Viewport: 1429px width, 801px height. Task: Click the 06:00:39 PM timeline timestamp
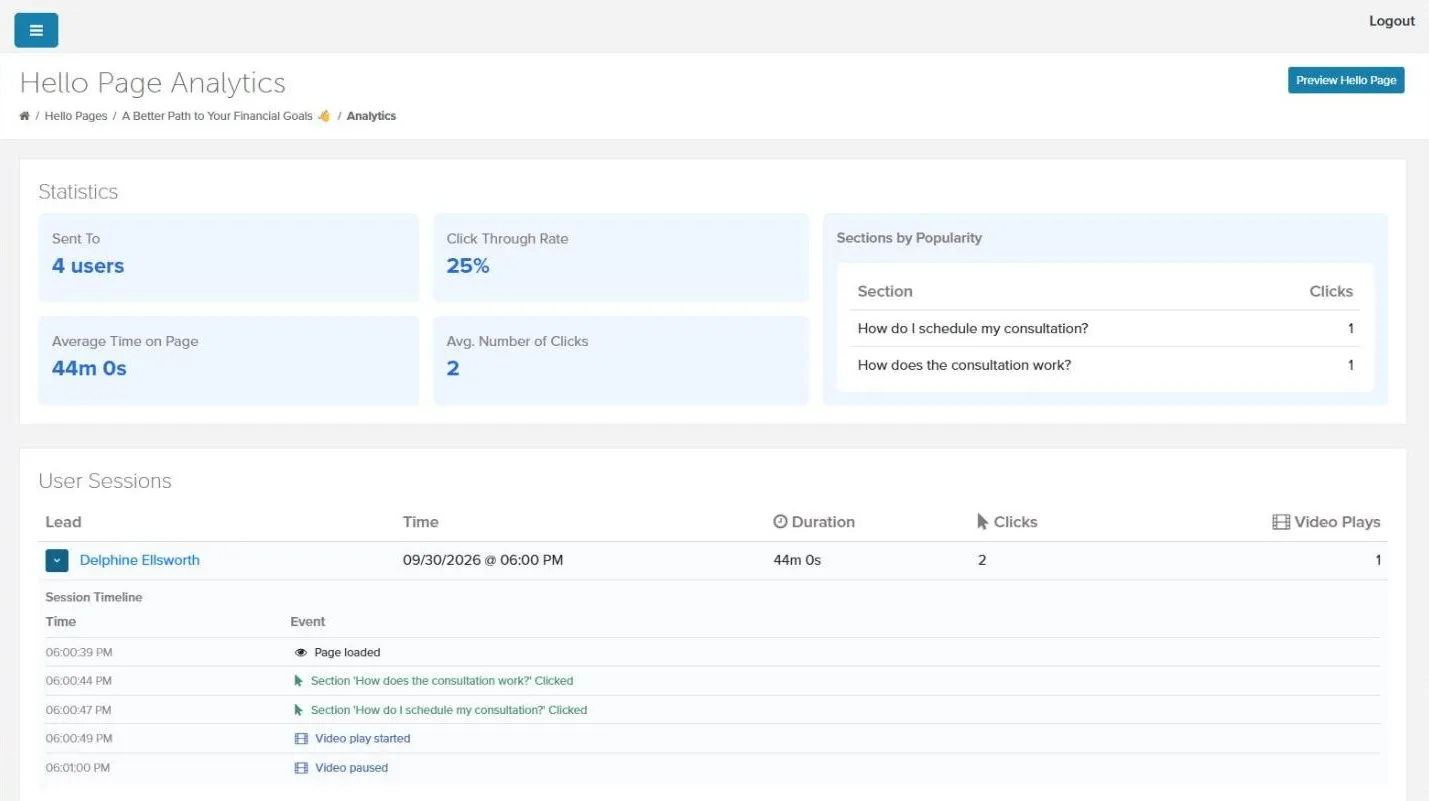point(79,652)
